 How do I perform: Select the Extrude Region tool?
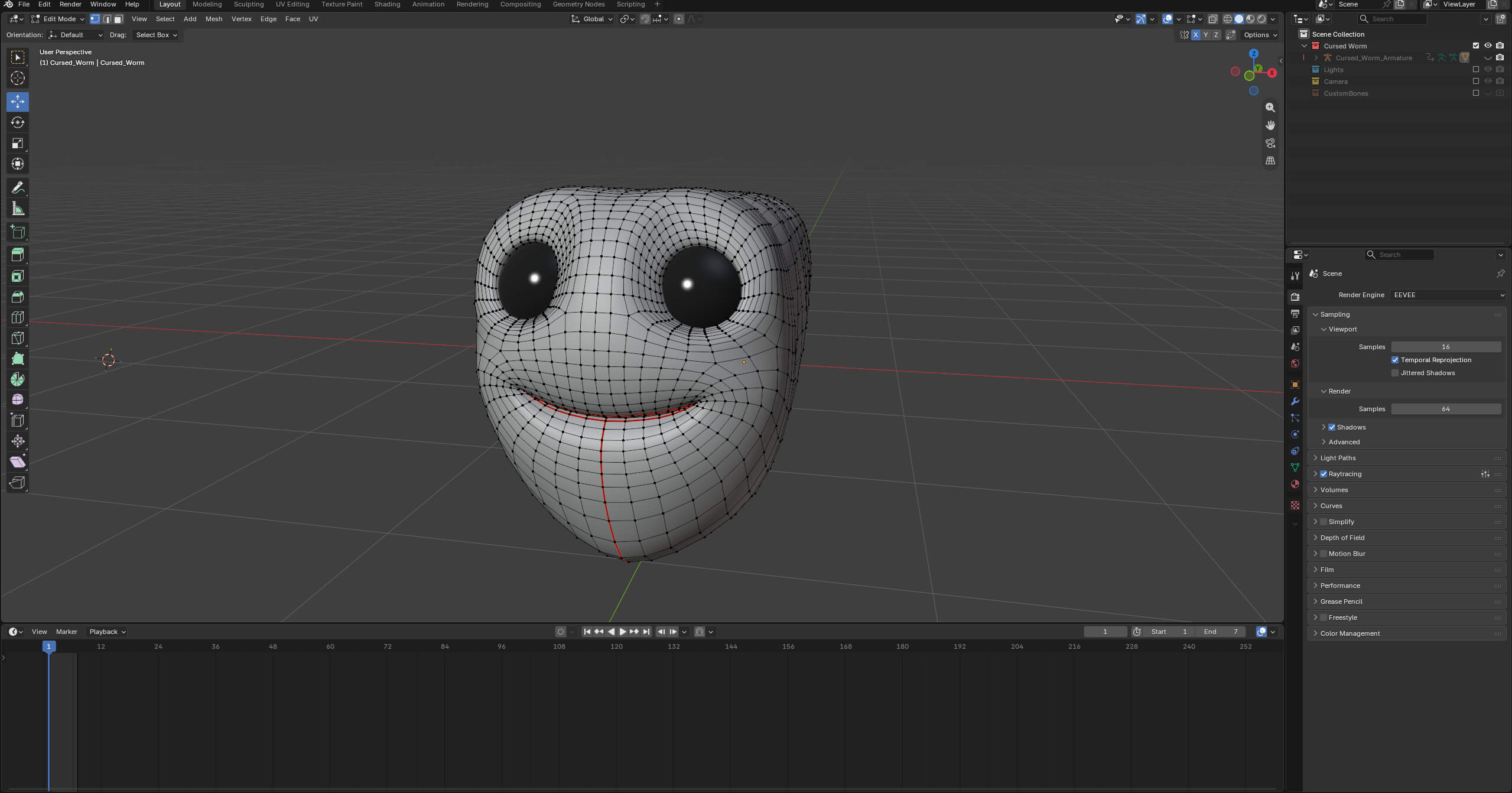pyautogui.click(x=18, y=255)
